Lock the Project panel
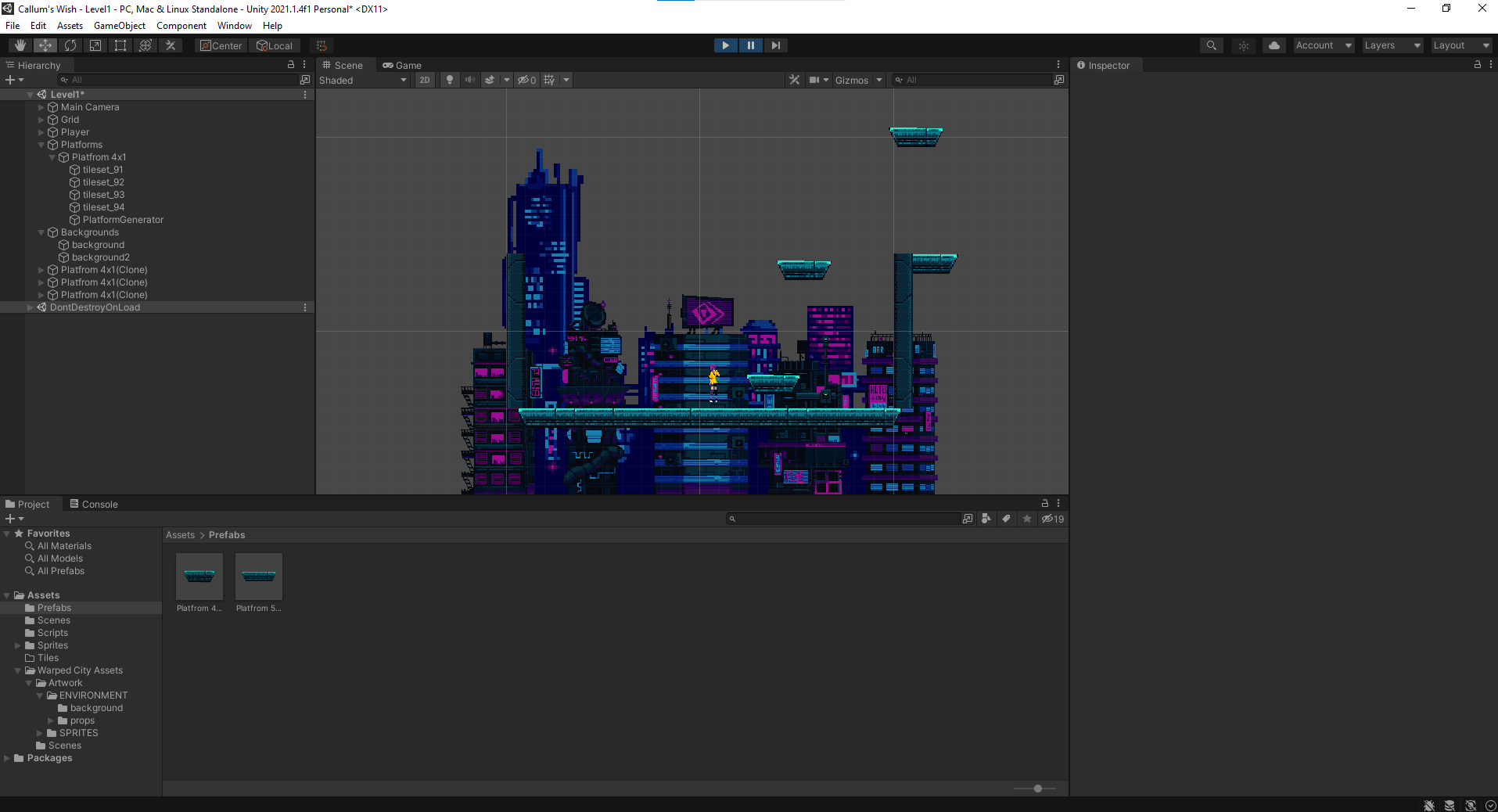This screenshot has width=1498, height=812. [x=1044, y=503]
